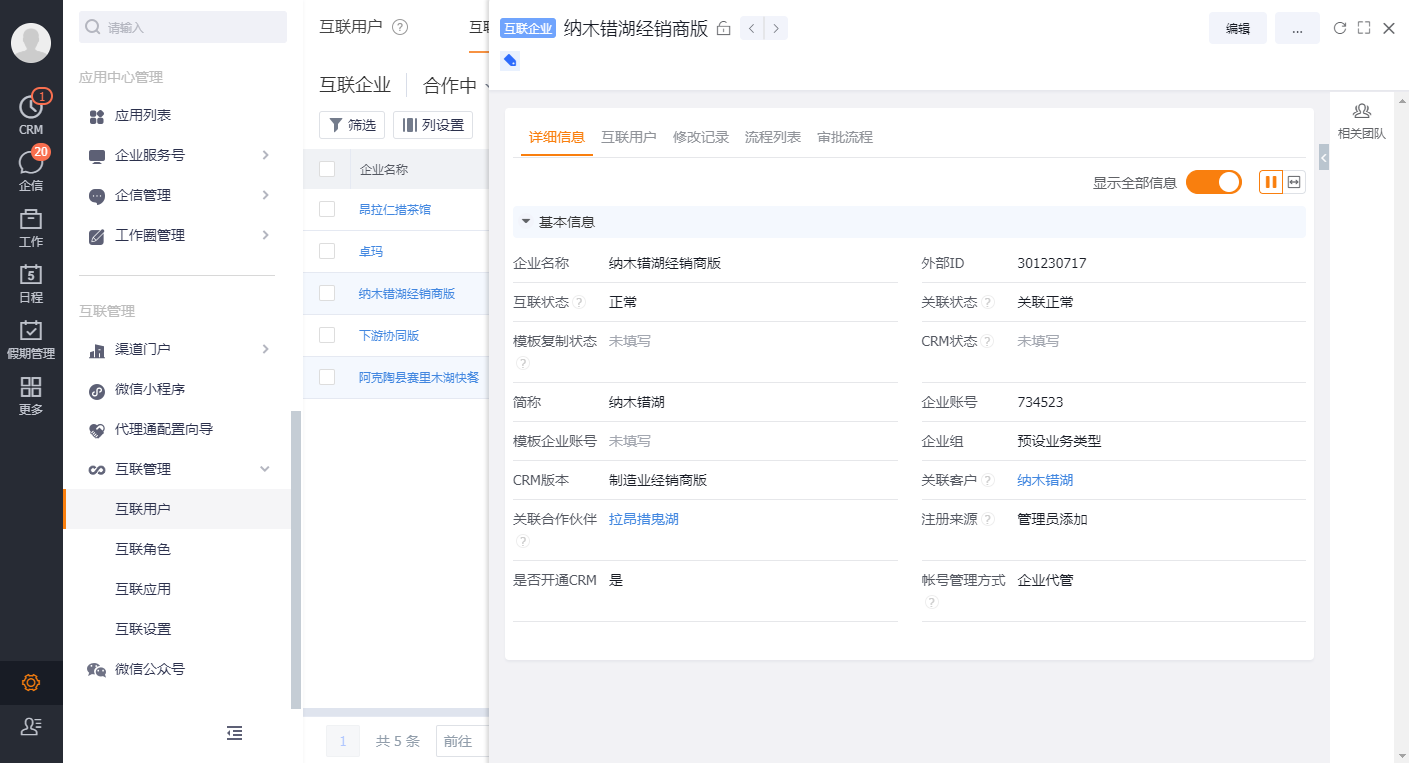This screenshot has width=1409, height=763.
Task: Switch to two-column layout icon
Action: (1271, 182)
